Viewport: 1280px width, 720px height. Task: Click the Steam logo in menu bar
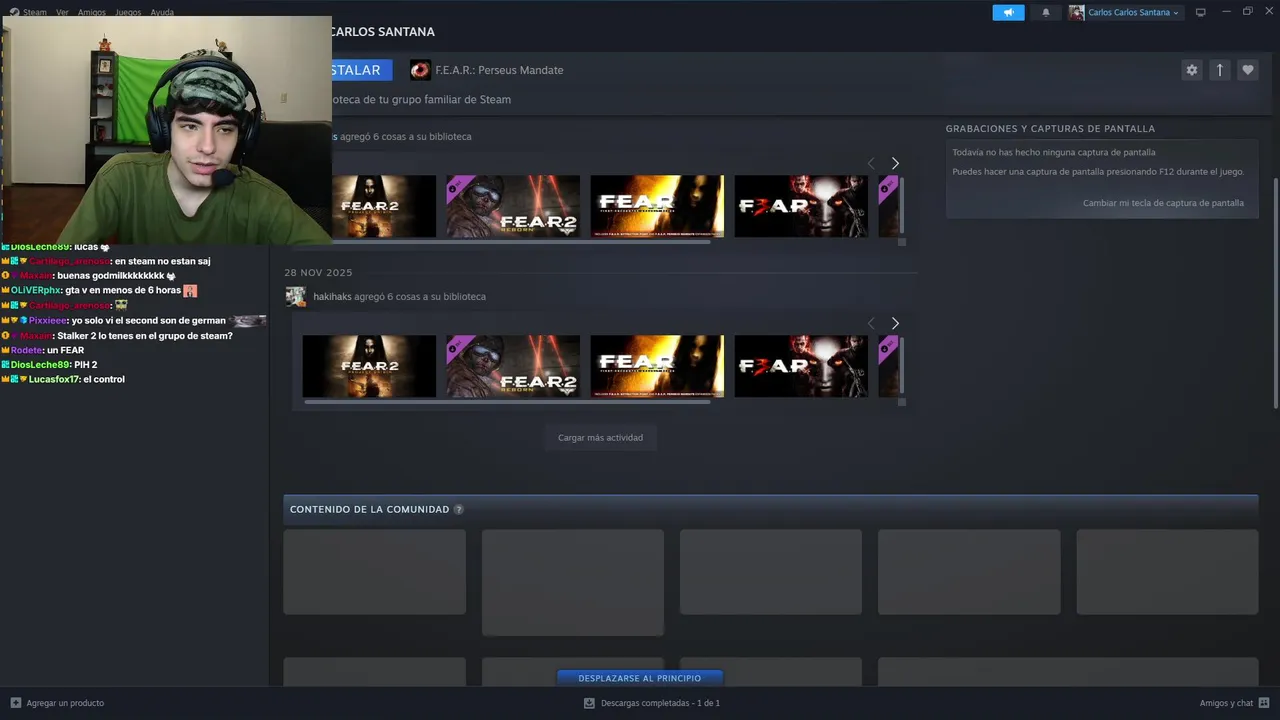tap(14, 12)
